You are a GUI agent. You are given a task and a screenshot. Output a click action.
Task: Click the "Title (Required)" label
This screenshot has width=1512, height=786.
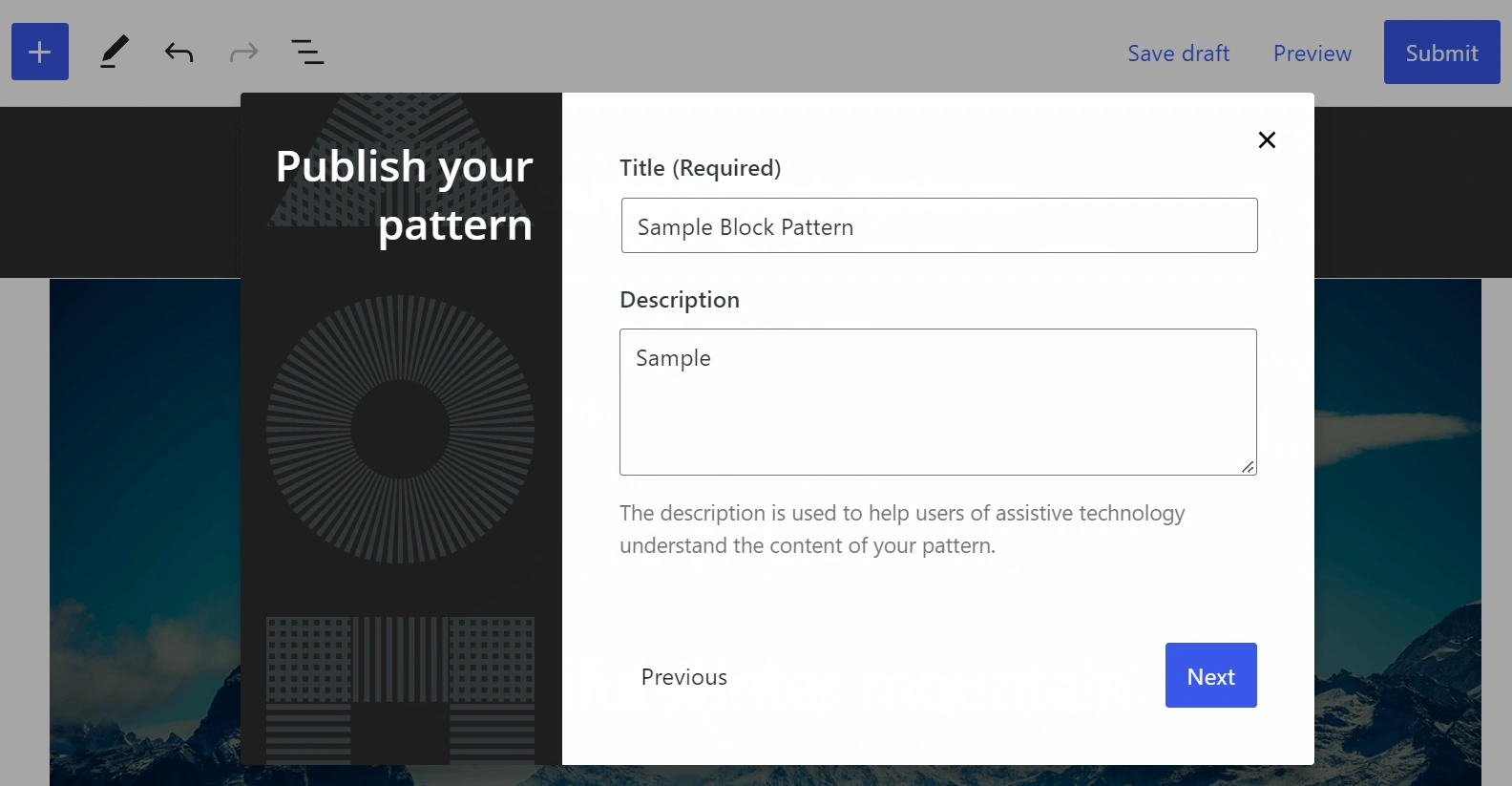(700, 168)
